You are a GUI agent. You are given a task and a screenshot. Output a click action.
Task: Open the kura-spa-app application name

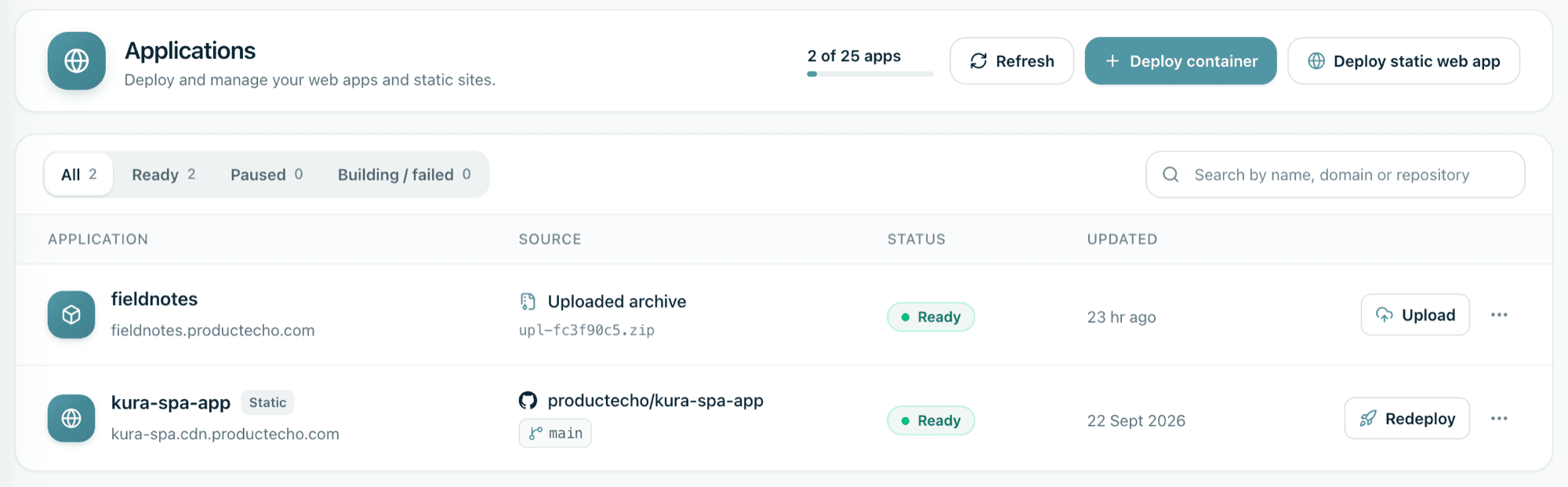click(x=171, y=402)
